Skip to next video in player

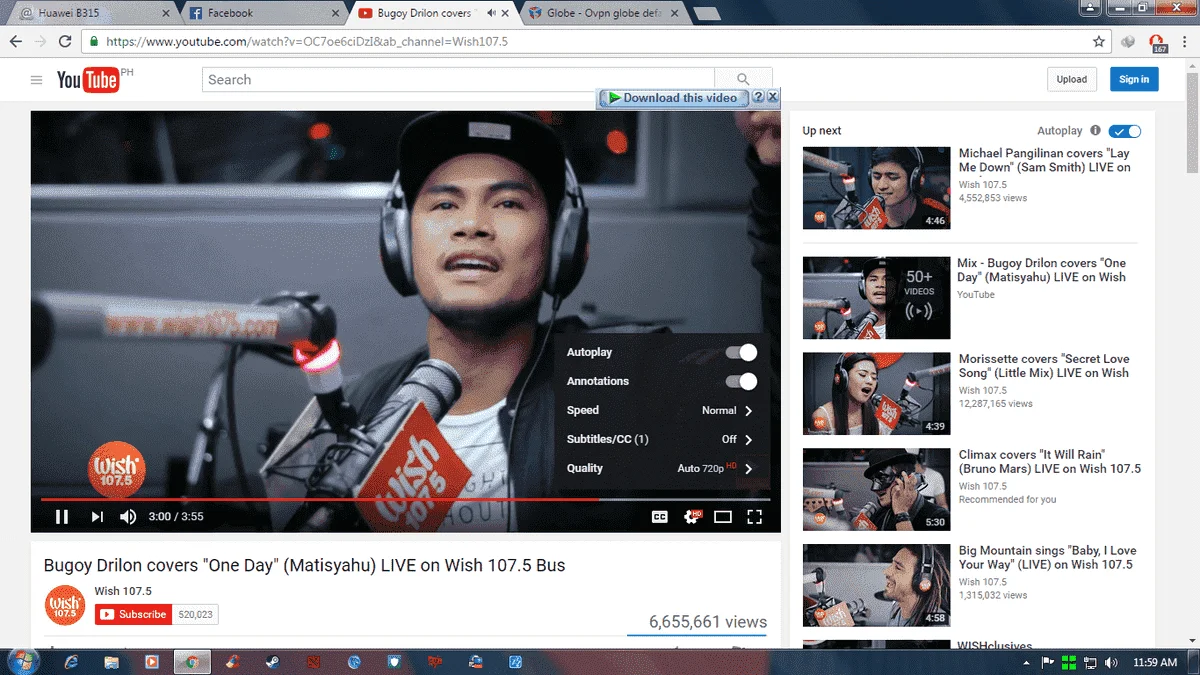(97, 517)
